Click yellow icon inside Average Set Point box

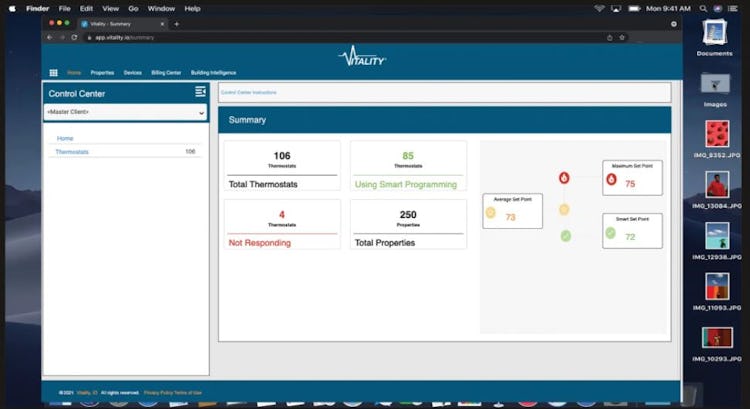(491, 213)
